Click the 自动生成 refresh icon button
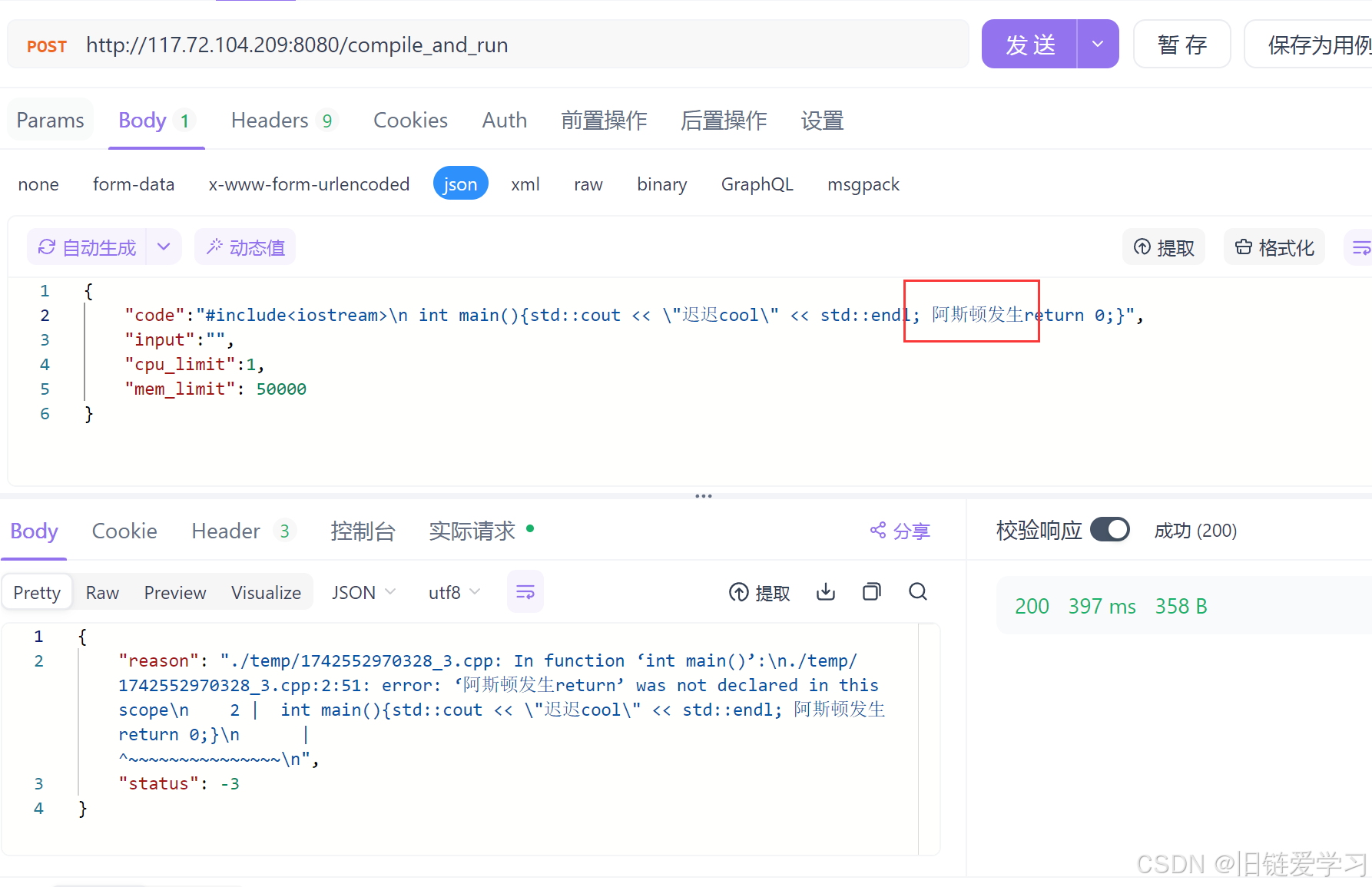1372x887 pixels. tap(87, 247)
